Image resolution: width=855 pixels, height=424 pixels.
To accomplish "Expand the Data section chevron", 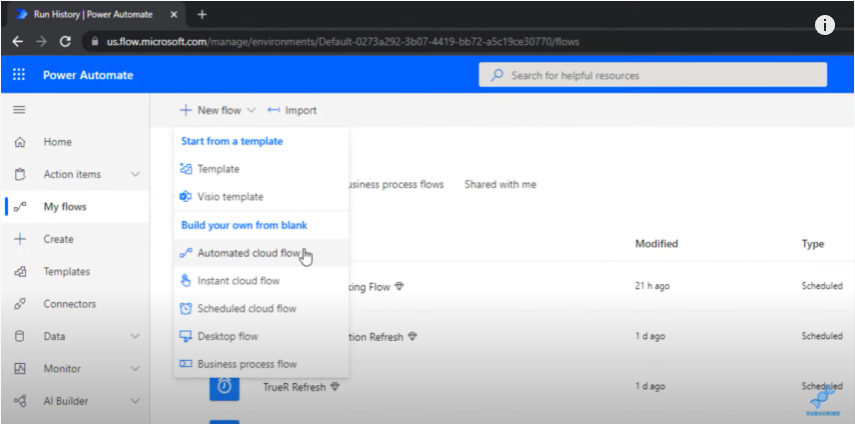I will point(135,336).
